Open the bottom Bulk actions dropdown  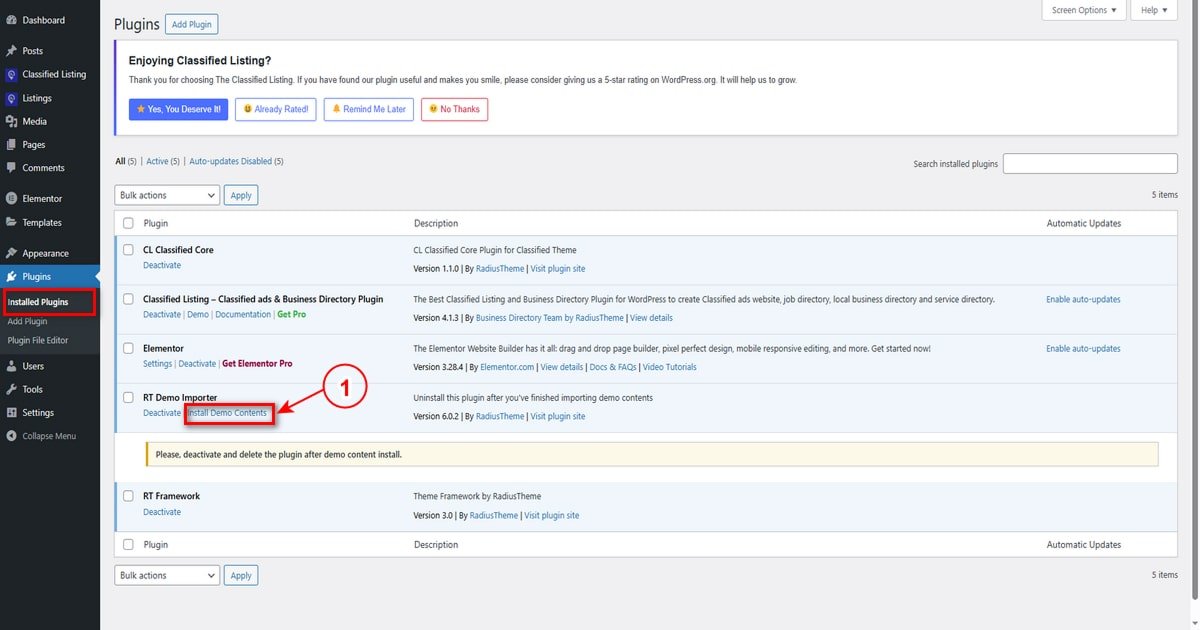167,575
